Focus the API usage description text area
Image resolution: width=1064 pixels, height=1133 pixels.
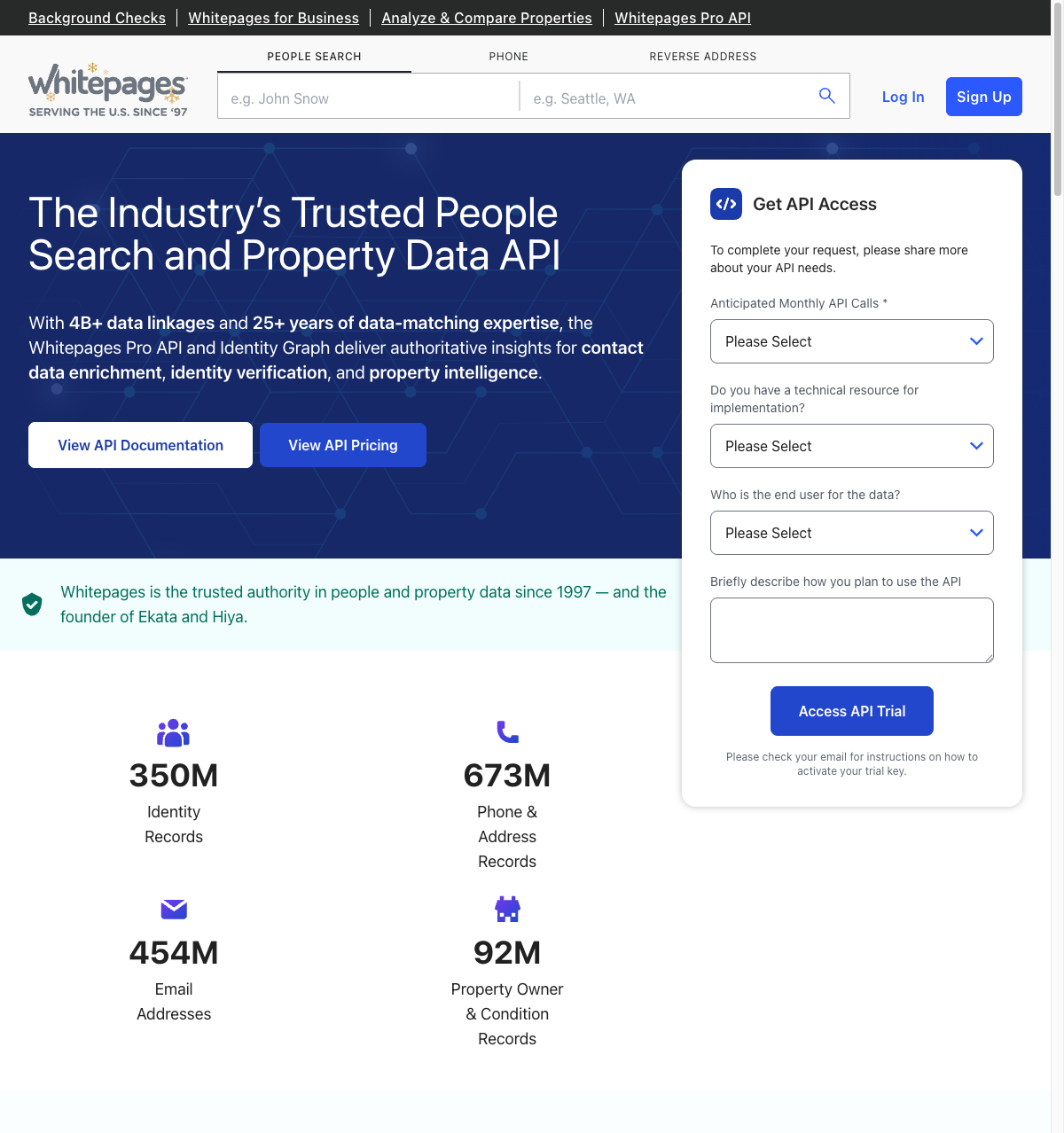tap(851, 630)
